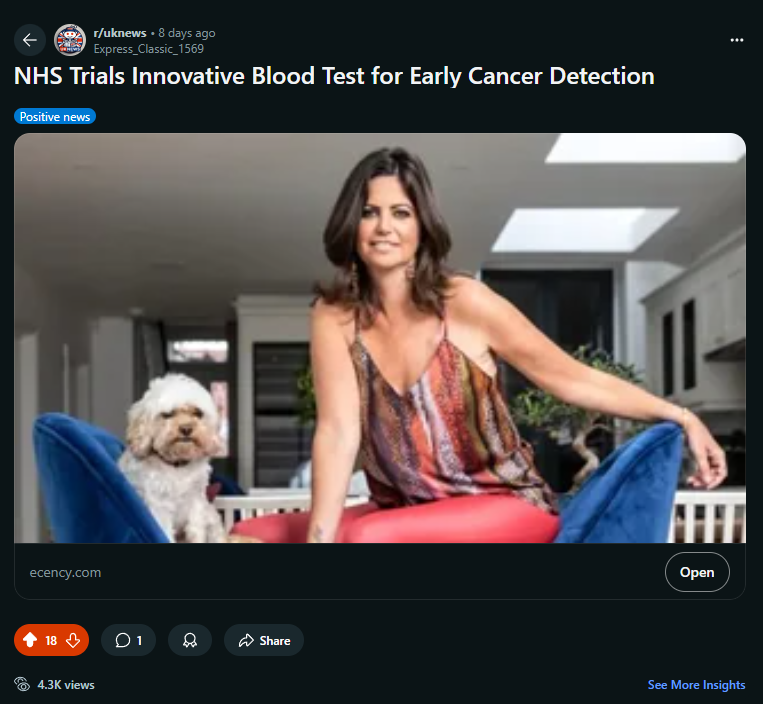The image size is (763, 704).
Task: Filter by Positive news flair
Action: pyautogui.click(x=55, y=117)
